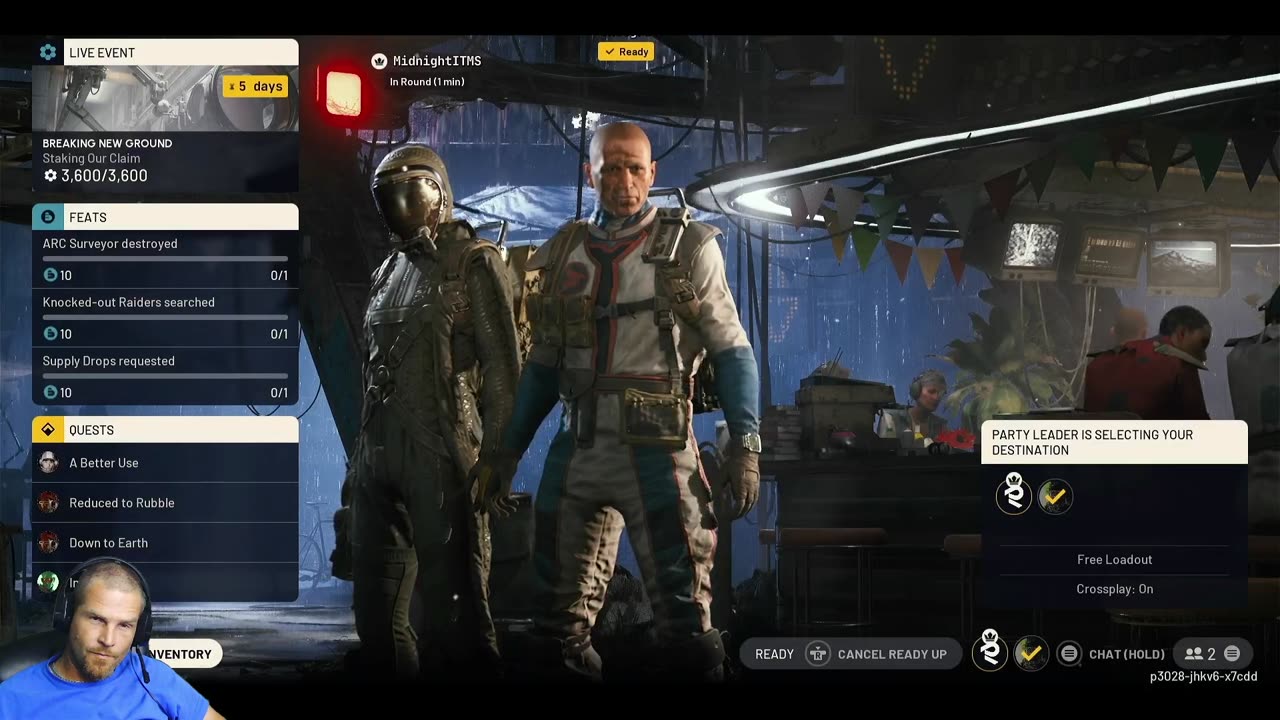This screenshot has width=1280, height=720.
Task: Select the ARC Surveyor destroyed feat
Action: point(165,259)
